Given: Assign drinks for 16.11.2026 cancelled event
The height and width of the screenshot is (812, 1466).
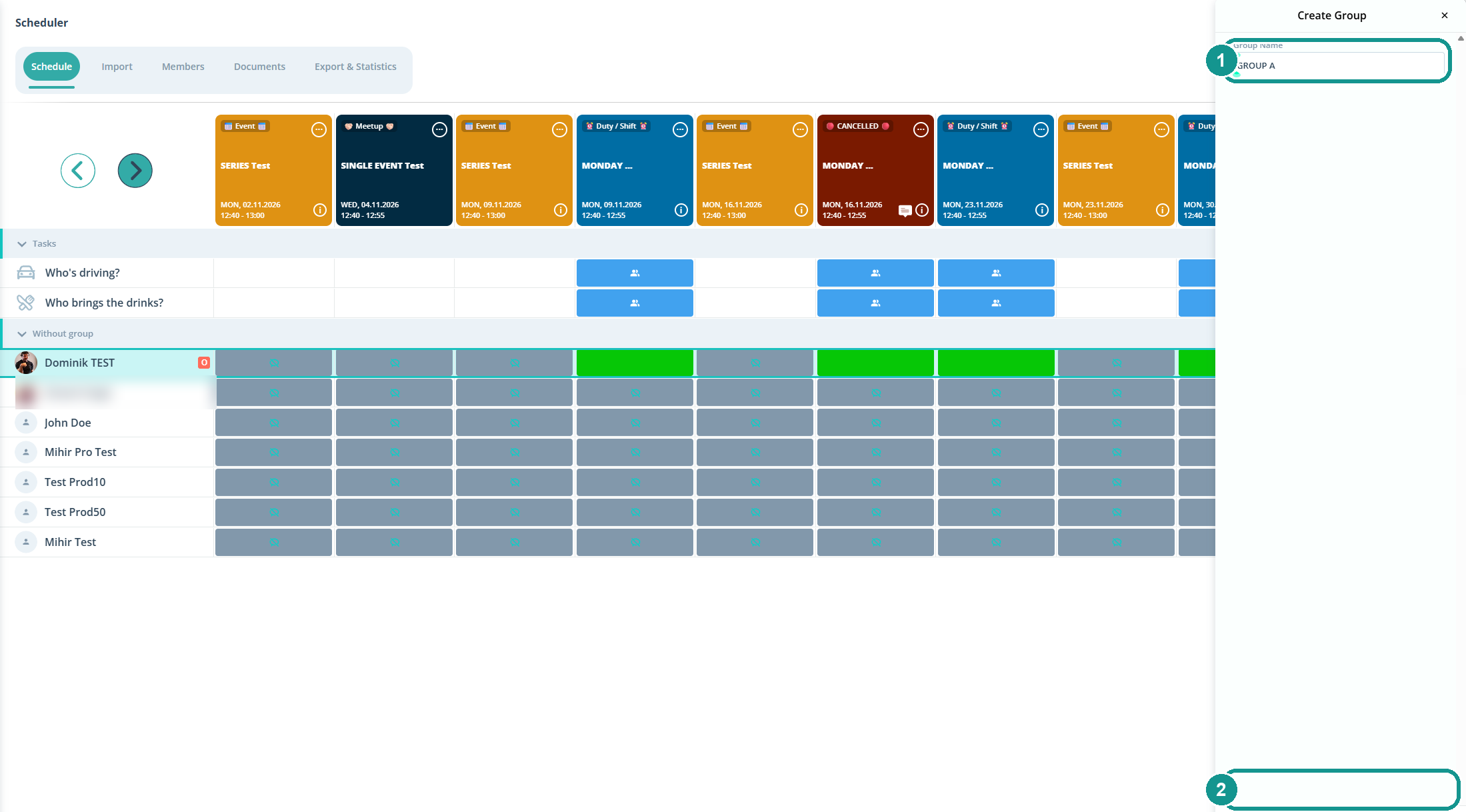Looking at the screenshot, I should (875, 303).
